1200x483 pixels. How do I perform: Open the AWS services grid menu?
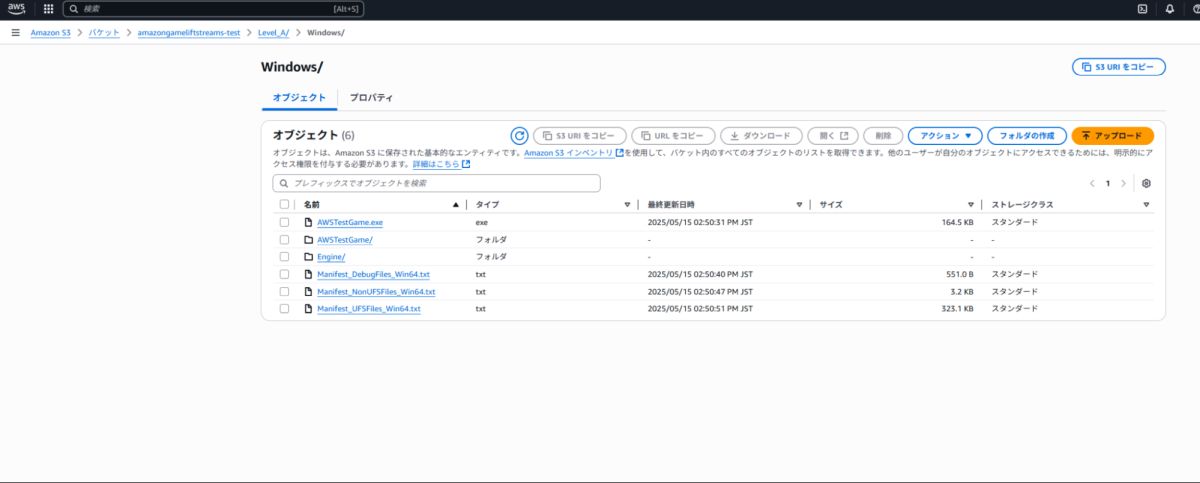pyautogui.click(x=48, y=9)
